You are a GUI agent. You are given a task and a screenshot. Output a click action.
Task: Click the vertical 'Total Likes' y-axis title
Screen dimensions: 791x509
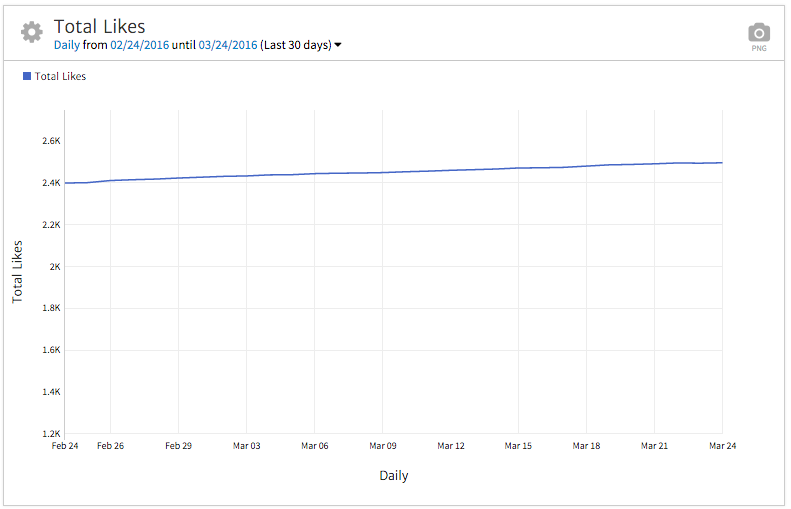[x=17, y=271]
